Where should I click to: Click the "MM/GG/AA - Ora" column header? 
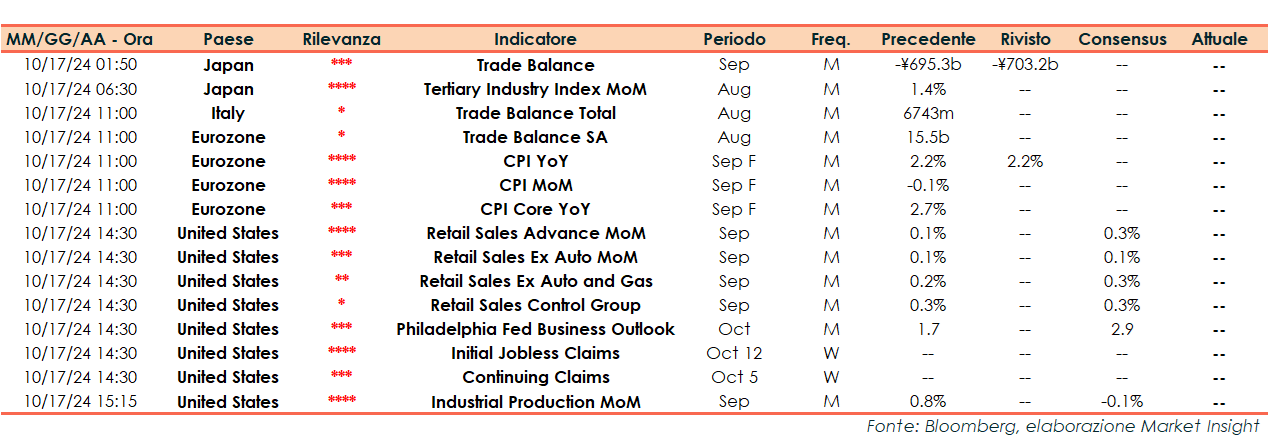pyautogui.click(x=80, y=40)
